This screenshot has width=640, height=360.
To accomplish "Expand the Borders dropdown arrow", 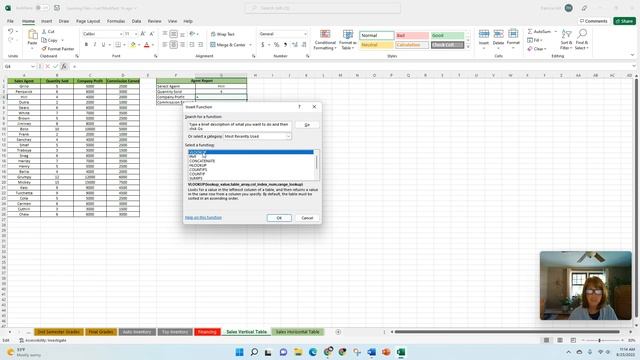I will 124,44.
